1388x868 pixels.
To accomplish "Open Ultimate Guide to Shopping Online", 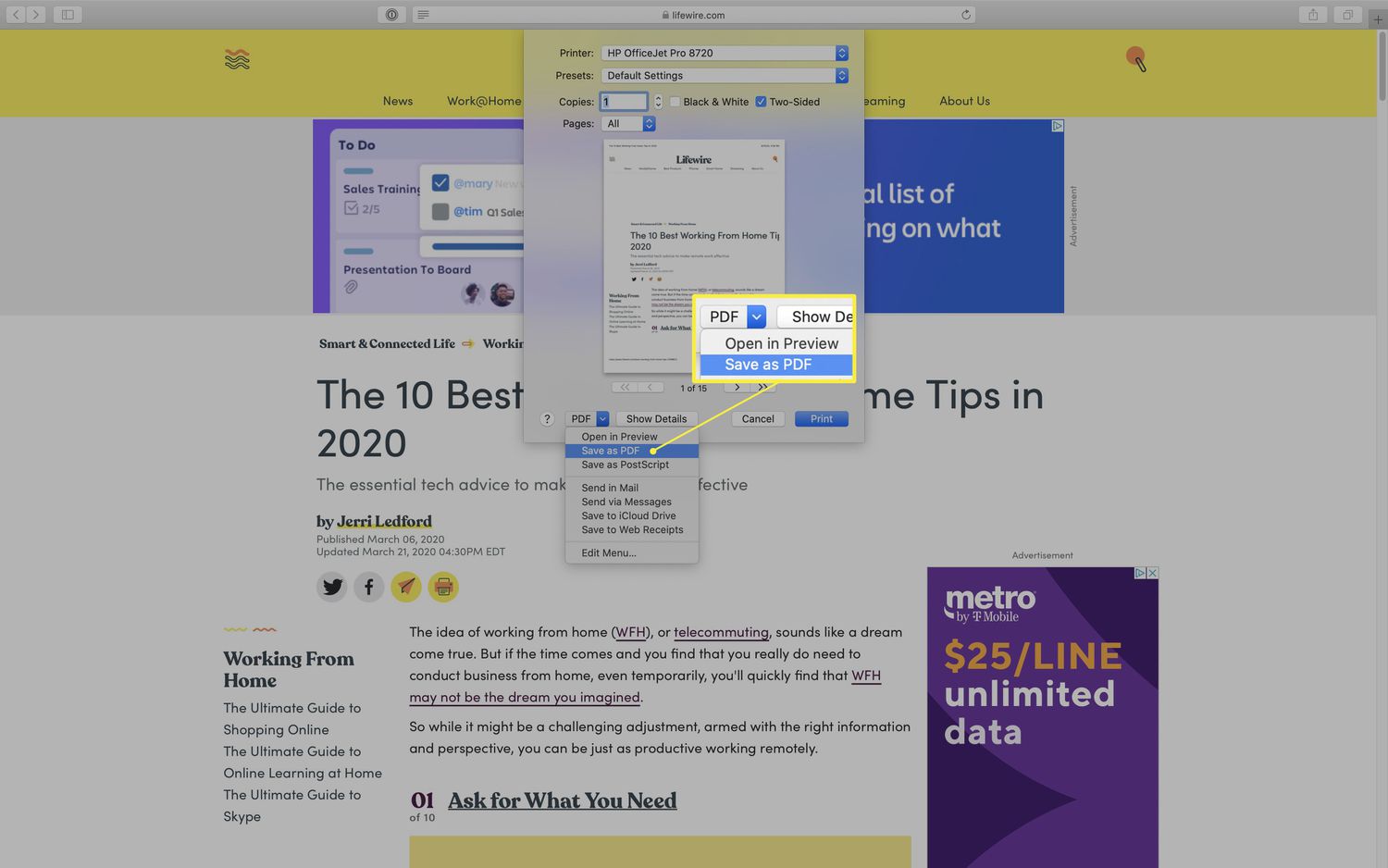I will (x=291, y=718).
